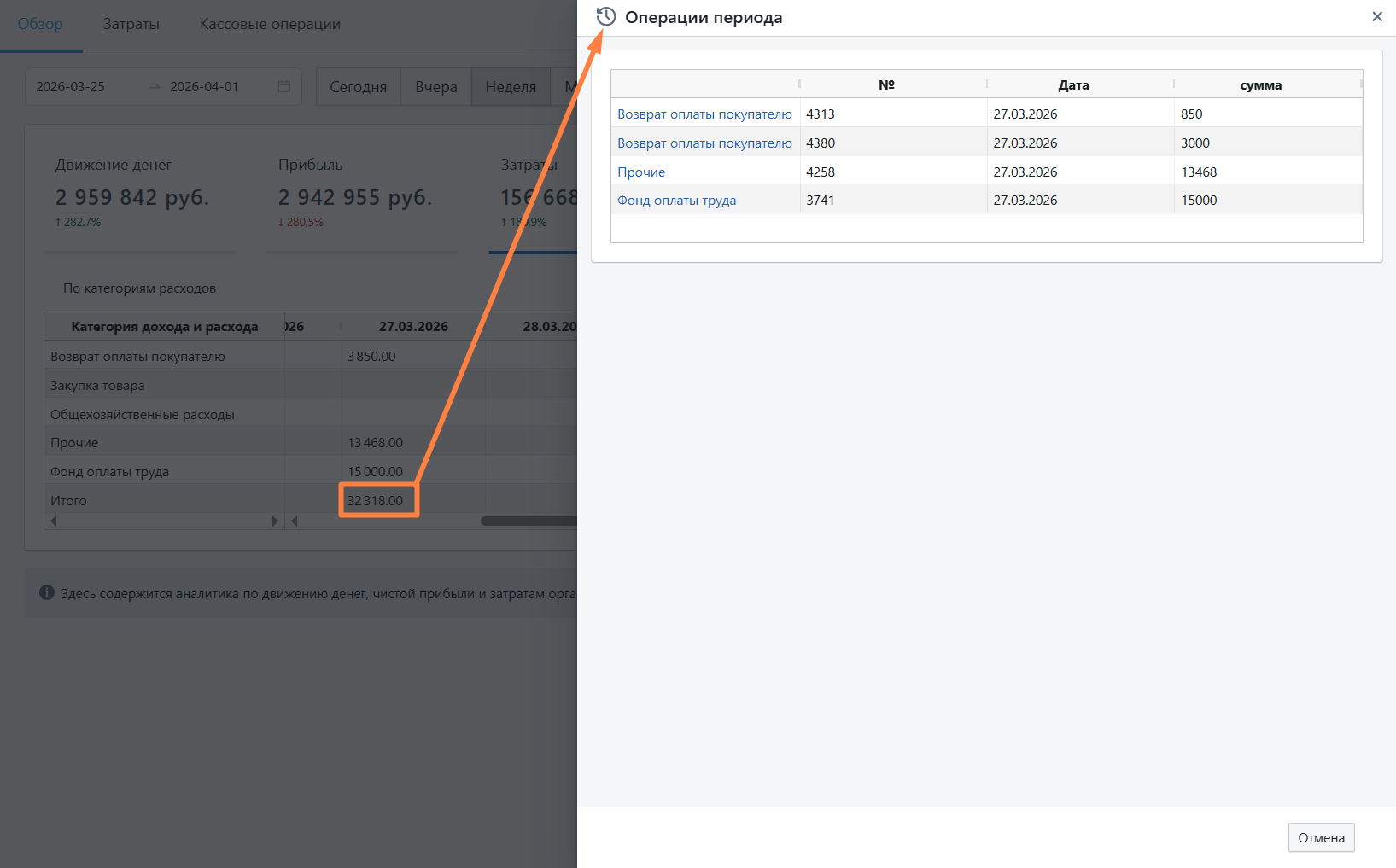Select the Неделя period button
This screenshot has width=1396, height=868.
tap(511, 87)
